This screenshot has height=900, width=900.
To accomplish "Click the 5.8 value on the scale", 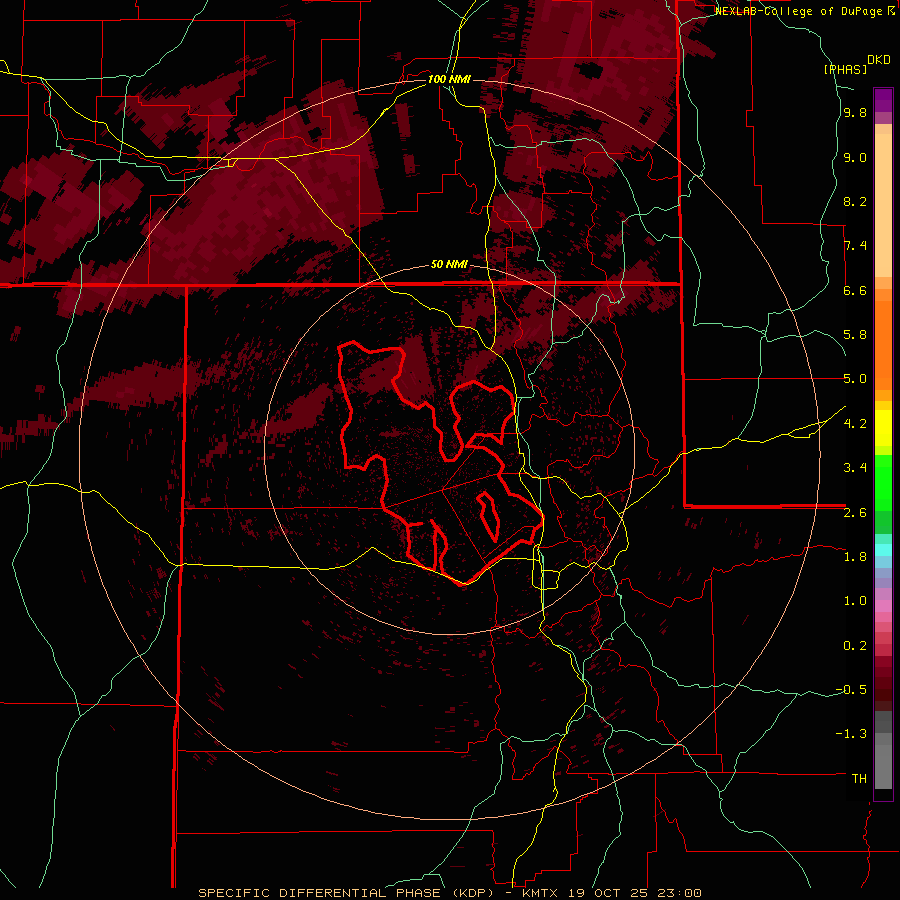I will pyautogui.click(x=855, y=335).
